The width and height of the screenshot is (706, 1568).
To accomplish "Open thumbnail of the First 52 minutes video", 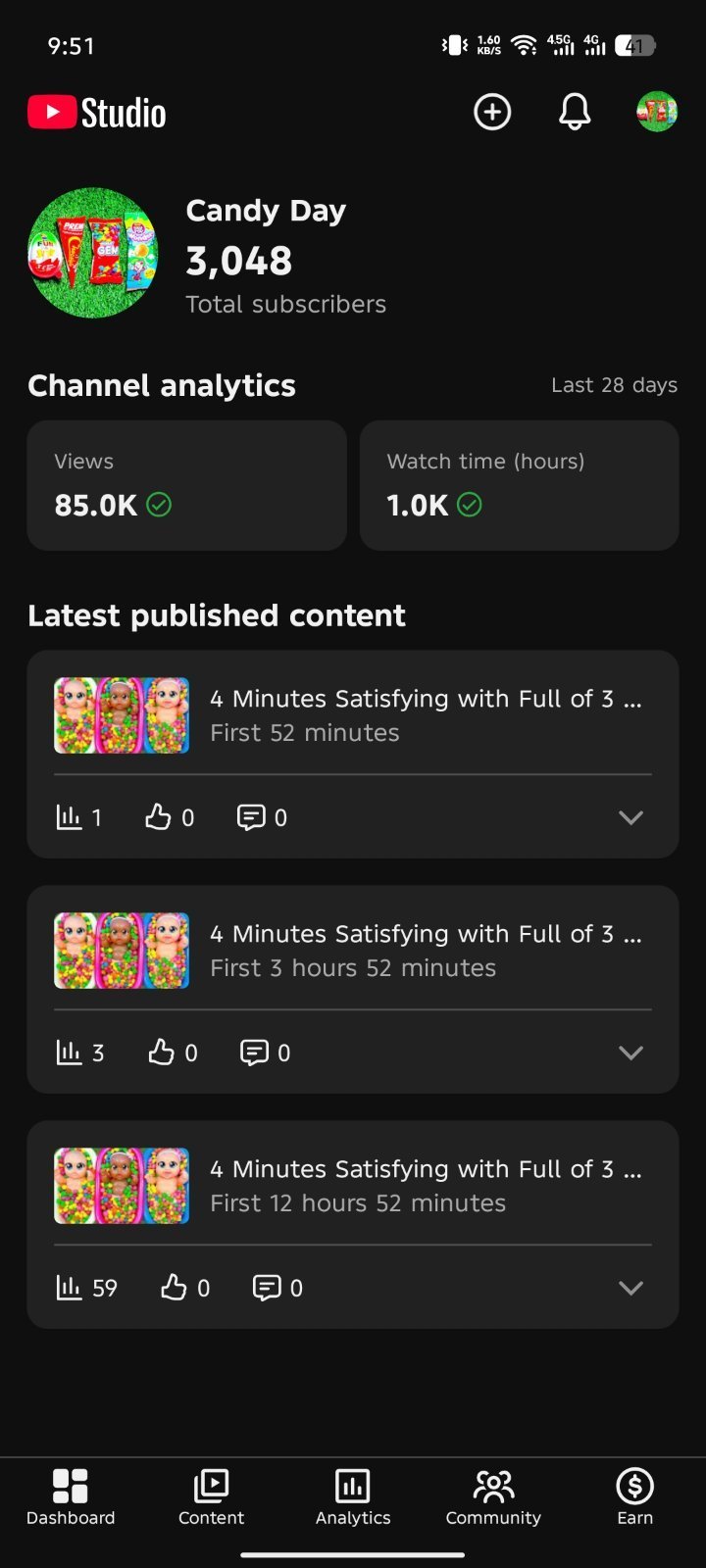I will 122,715.
